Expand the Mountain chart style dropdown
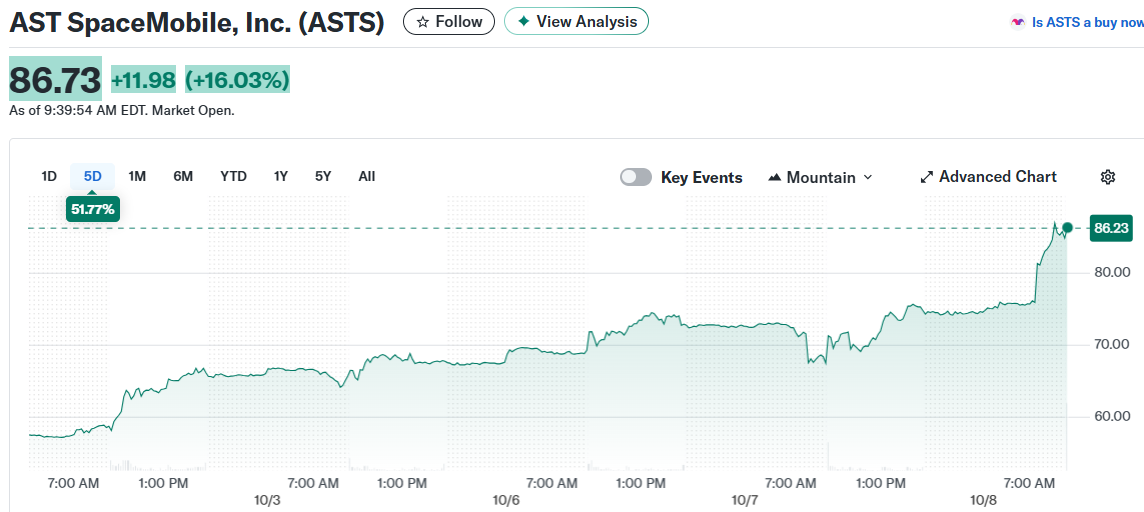 click(867, 177)
